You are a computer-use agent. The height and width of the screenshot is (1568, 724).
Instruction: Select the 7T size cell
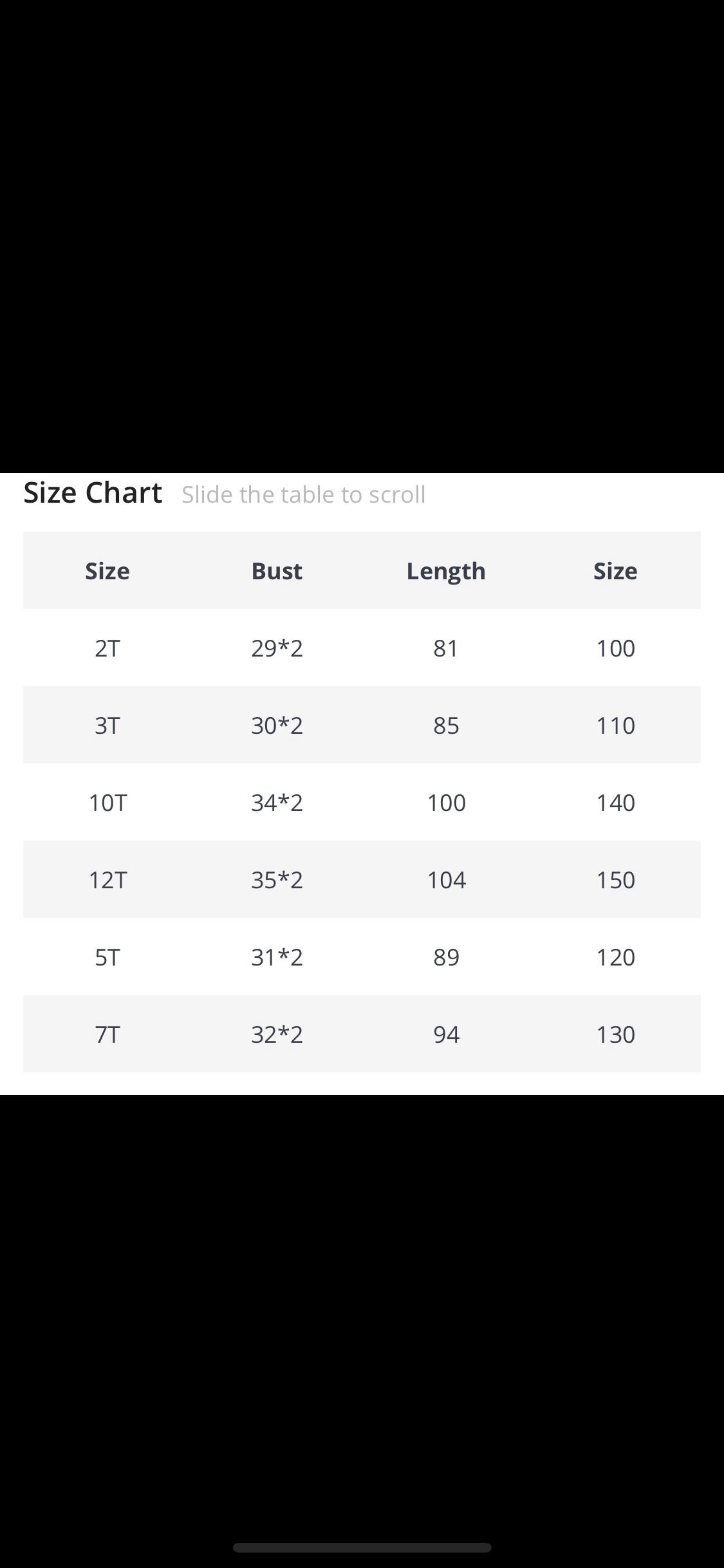coord(107,1034)
